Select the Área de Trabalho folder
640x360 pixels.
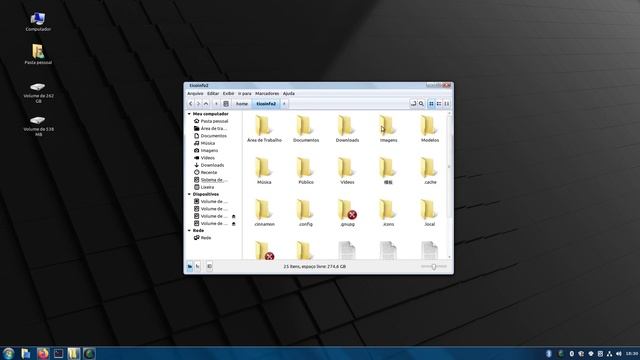pyautogui.click(x=264, y=129)
